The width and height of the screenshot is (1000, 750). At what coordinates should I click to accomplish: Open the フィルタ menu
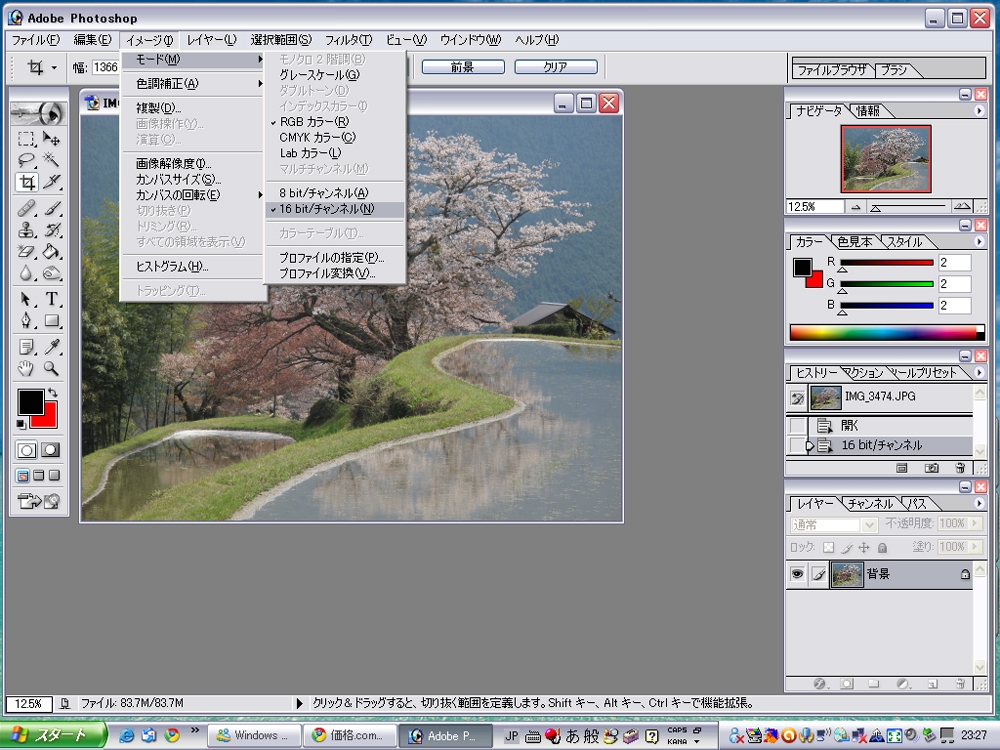[348, 40]
